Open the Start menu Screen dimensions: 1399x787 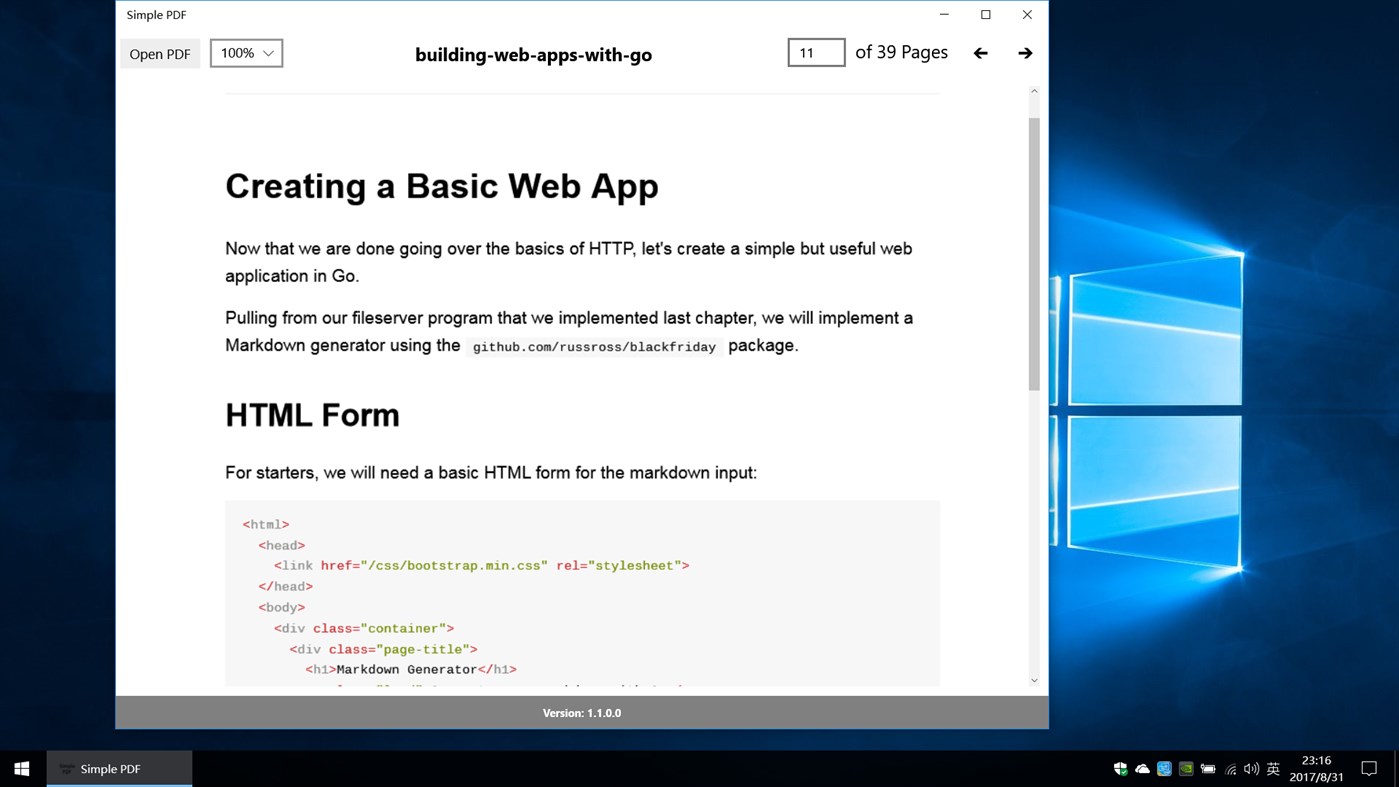click(20, 768)
